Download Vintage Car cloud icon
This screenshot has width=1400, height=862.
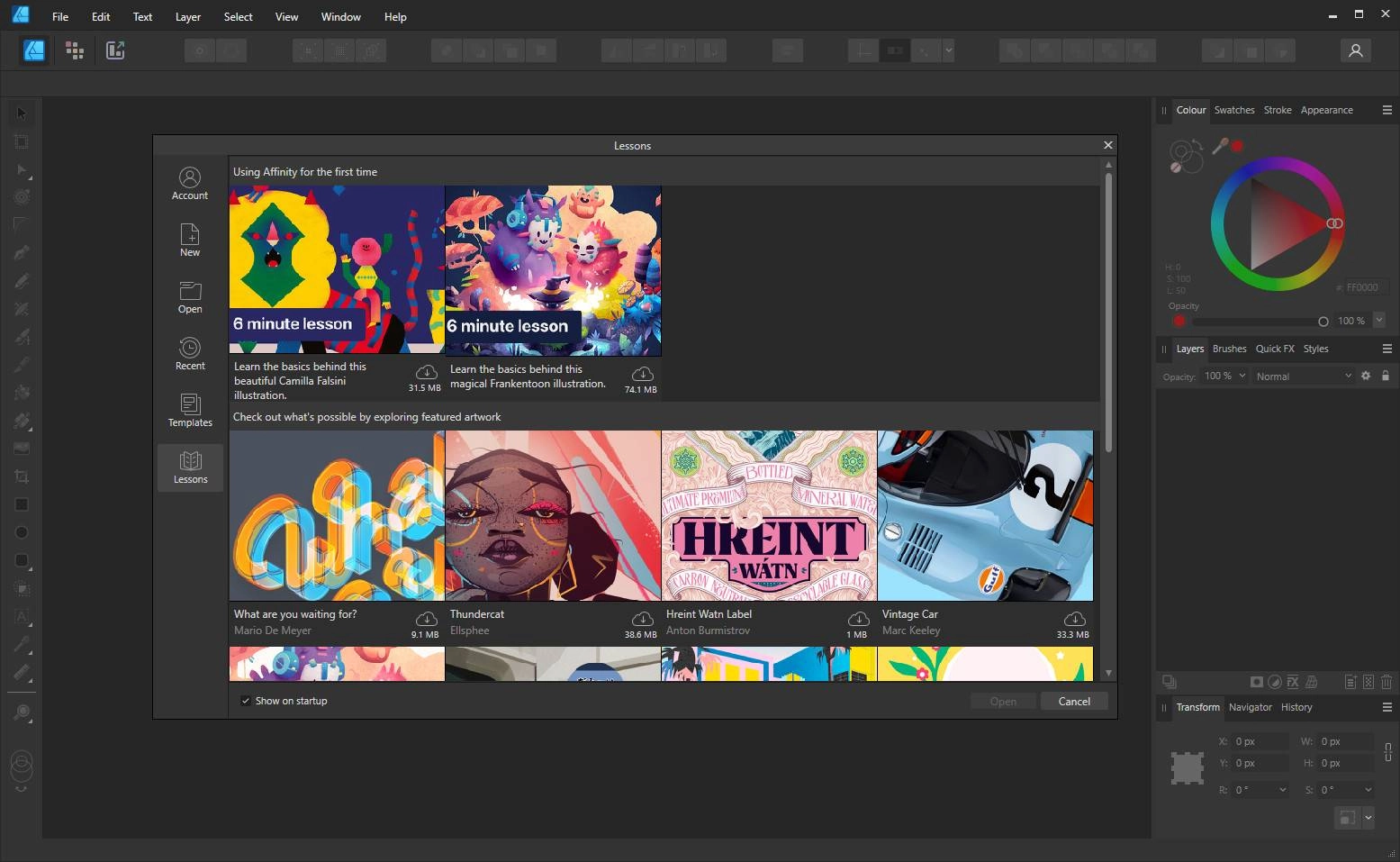(x=1074, y=619)
